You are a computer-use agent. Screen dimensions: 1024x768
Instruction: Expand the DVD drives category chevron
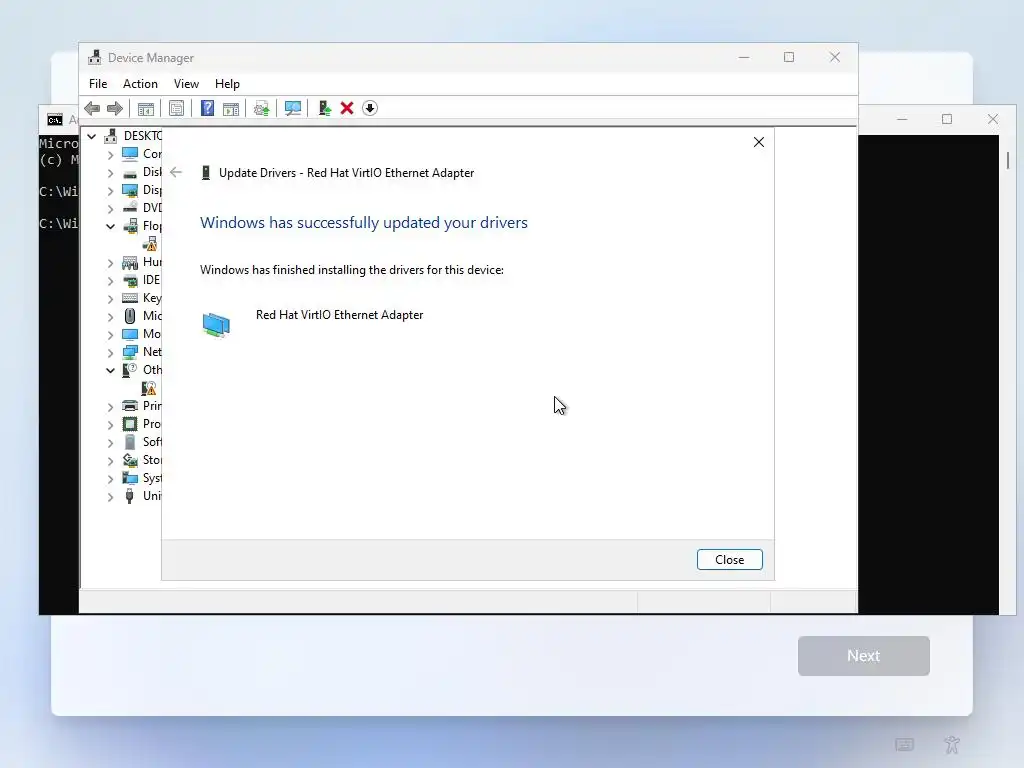110,209
